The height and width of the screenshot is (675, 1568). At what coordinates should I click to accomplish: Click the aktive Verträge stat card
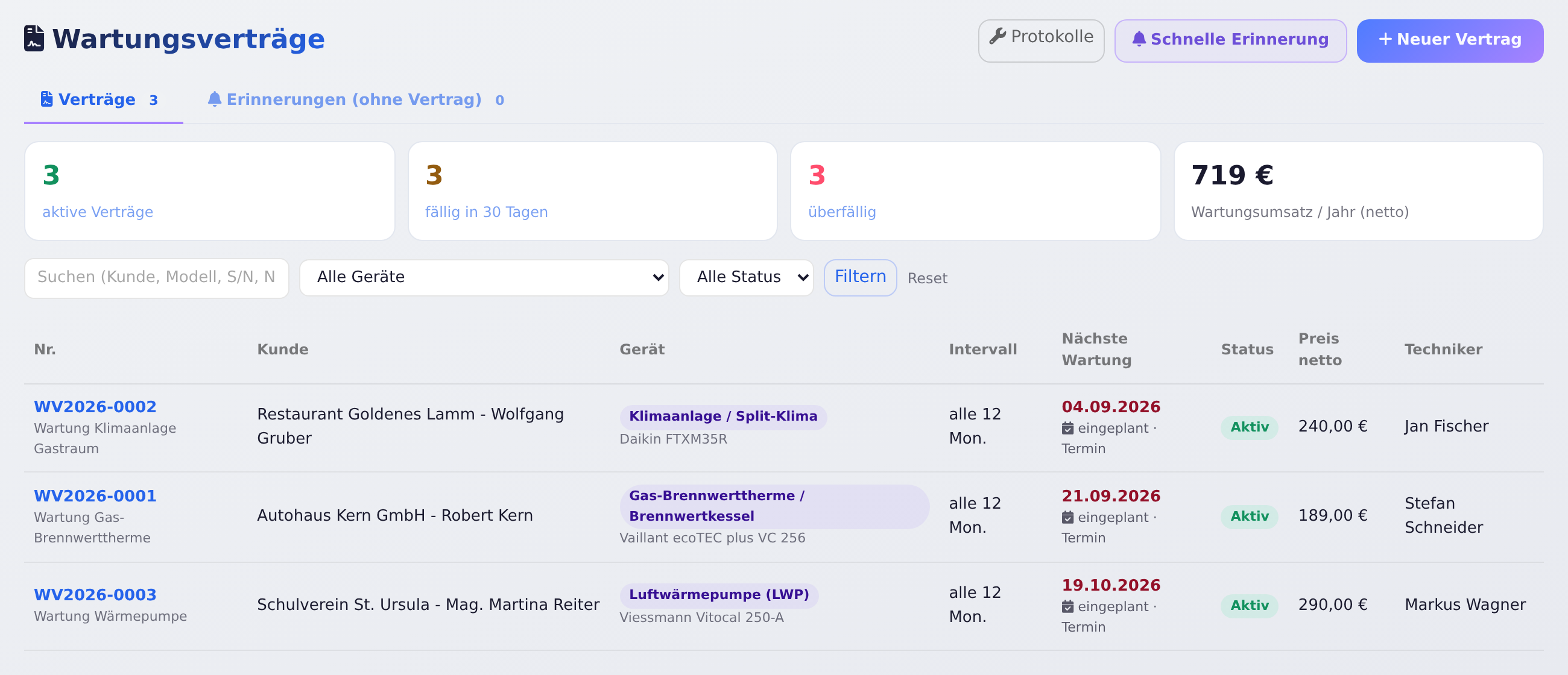point(210,192)
